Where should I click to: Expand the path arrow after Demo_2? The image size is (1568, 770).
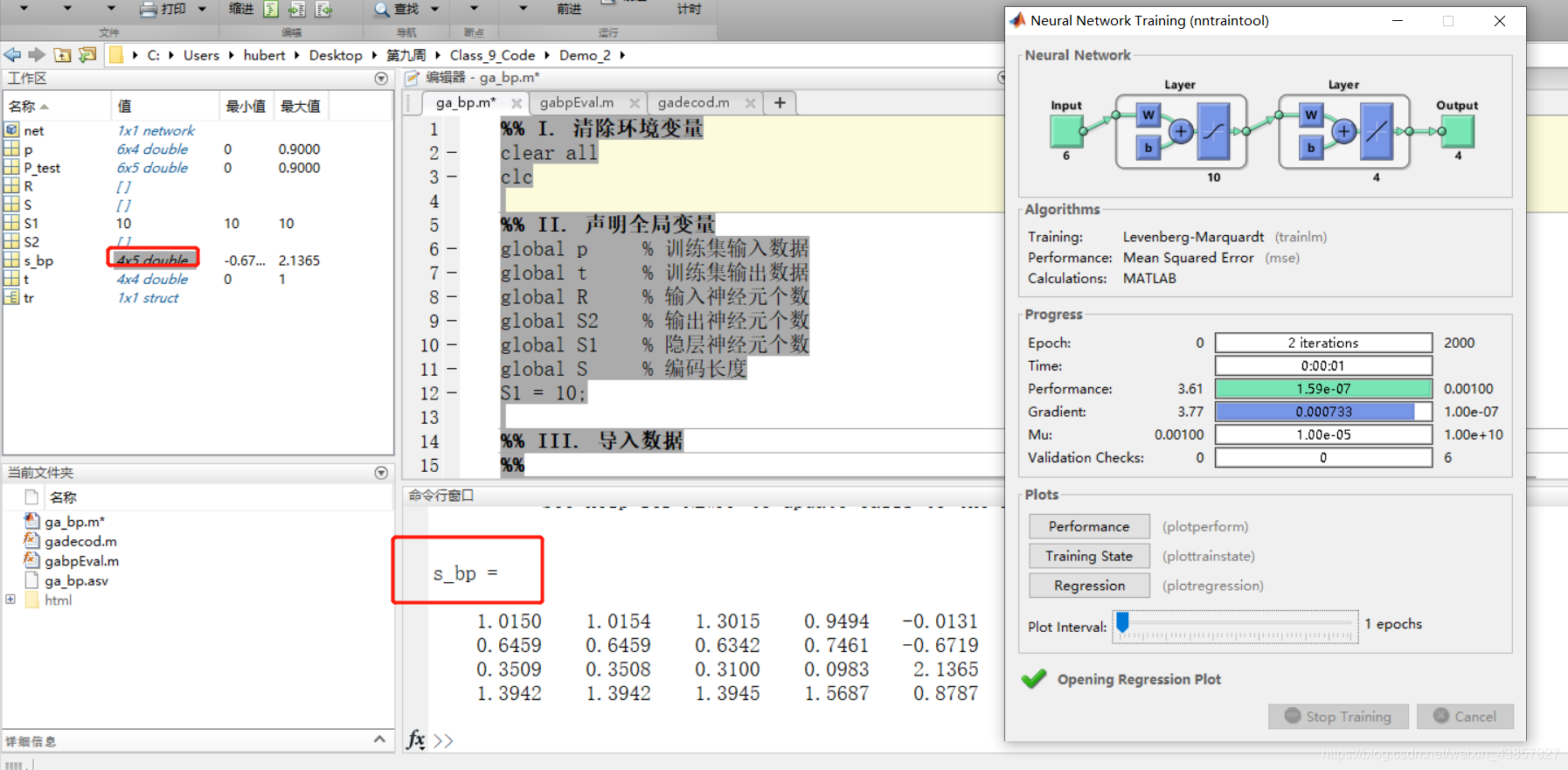pyautogui.click(x=622, y=55)
